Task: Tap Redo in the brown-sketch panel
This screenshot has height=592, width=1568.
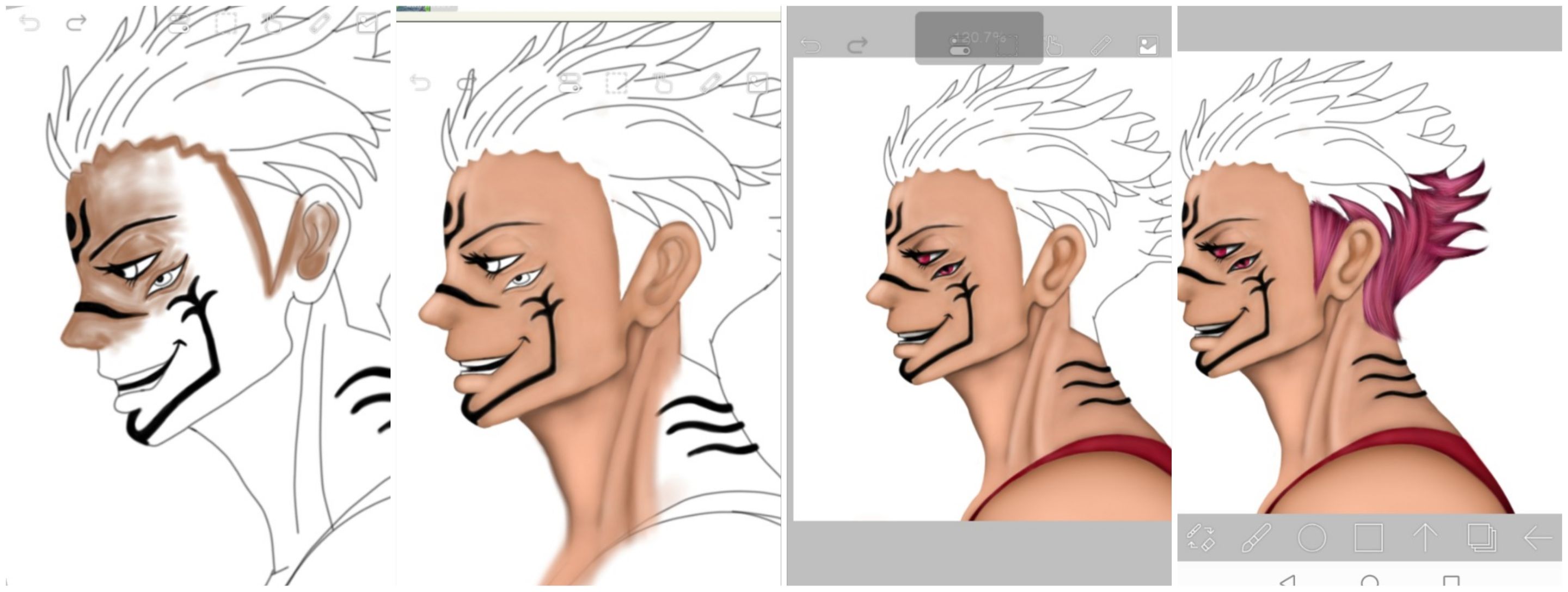Action: click(76, 23)
